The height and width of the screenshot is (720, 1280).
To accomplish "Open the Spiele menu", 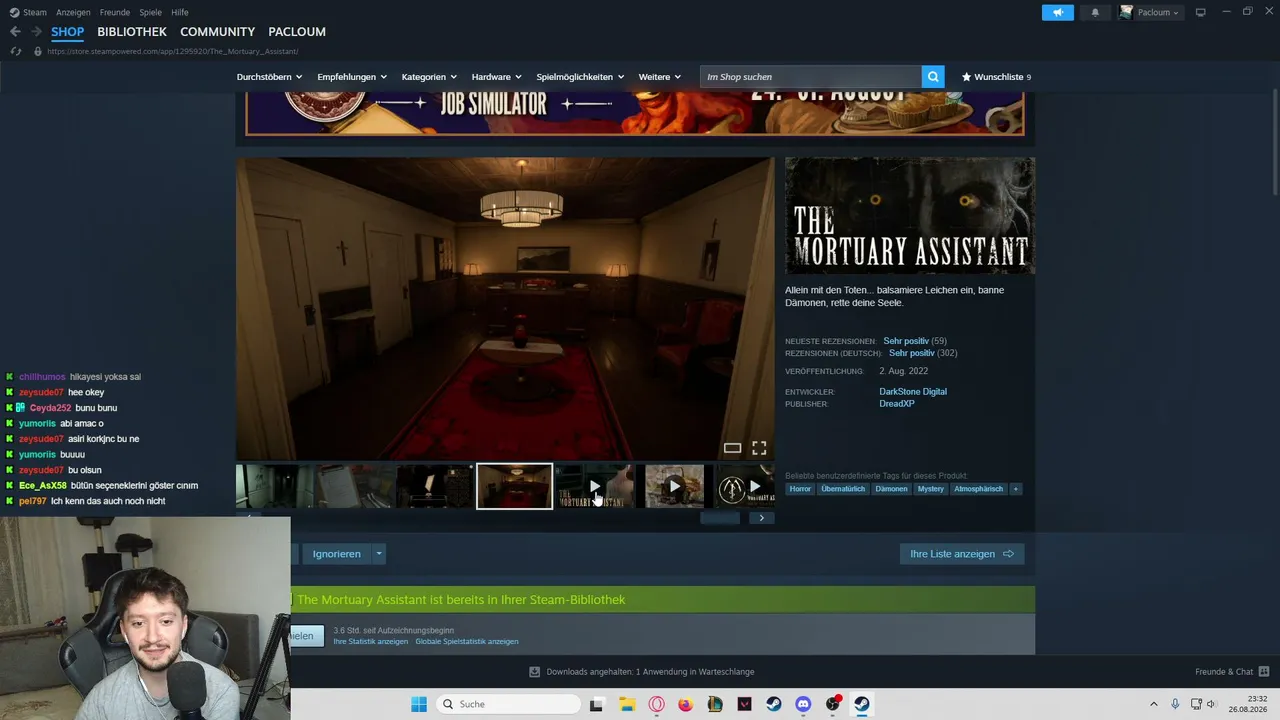I will pos(151,12).
